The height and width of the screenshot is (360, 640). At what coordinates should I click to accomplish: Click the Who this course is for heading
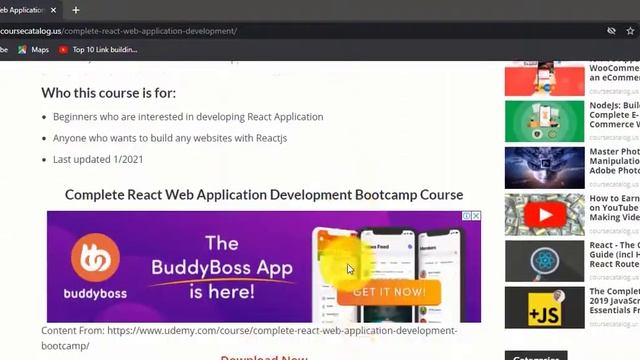[109, 93]
